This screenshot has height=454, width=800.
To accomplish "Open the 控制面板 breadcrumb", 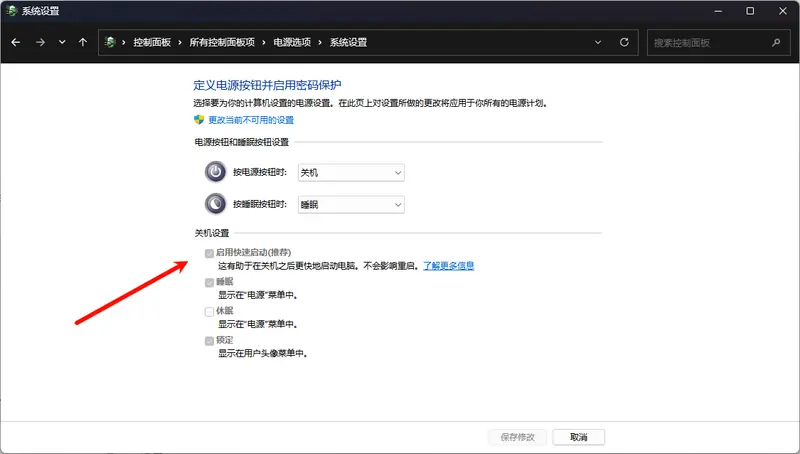I will coord(152,42).
